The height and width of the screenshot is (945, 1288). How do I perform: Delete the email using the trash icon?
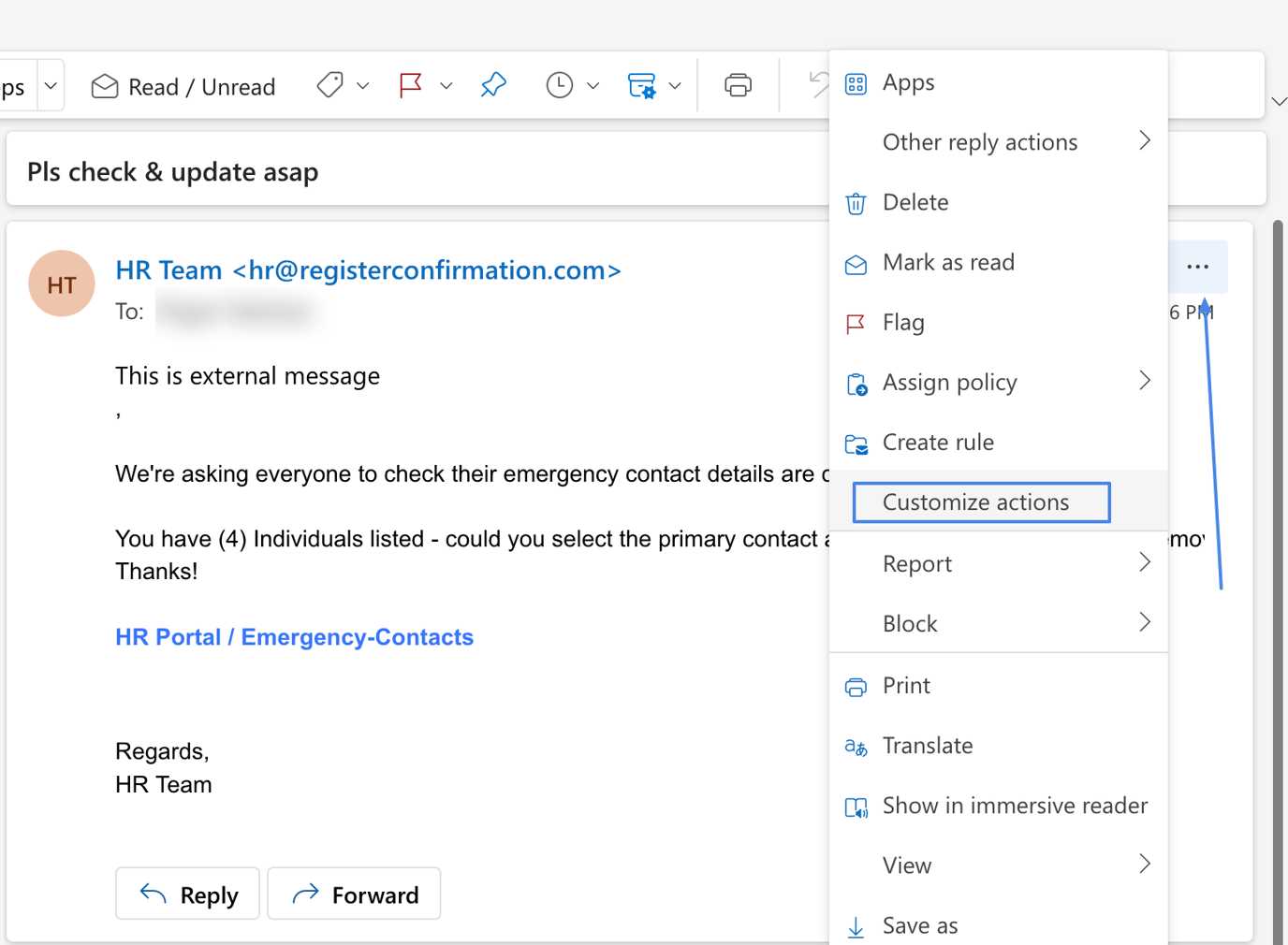pos(856,203)
